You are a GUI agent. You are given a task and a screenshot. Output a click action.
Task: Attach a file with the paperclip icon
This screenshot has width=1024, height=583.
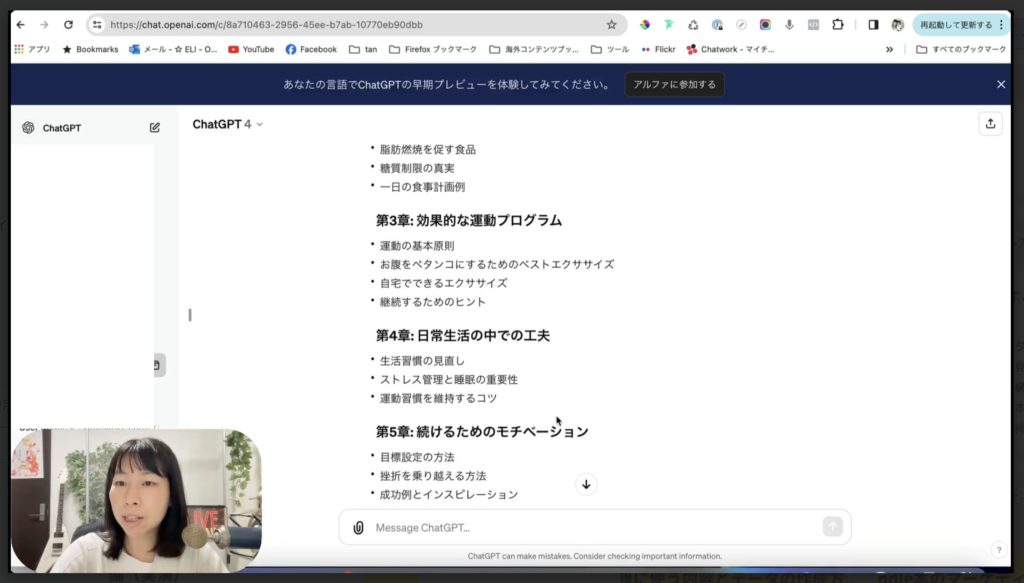358,527
